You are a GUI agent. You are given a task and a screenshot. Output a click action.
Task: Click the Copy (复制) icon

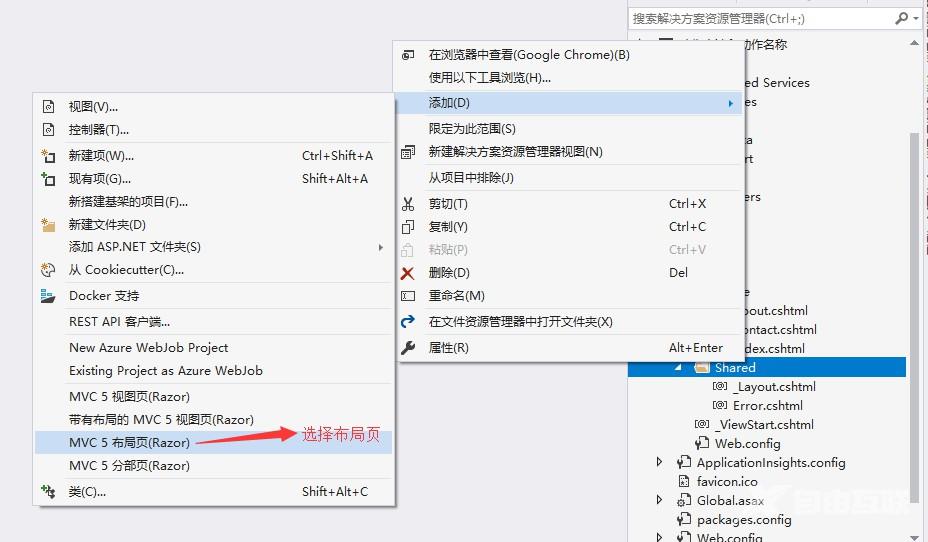tap(408, 227)
